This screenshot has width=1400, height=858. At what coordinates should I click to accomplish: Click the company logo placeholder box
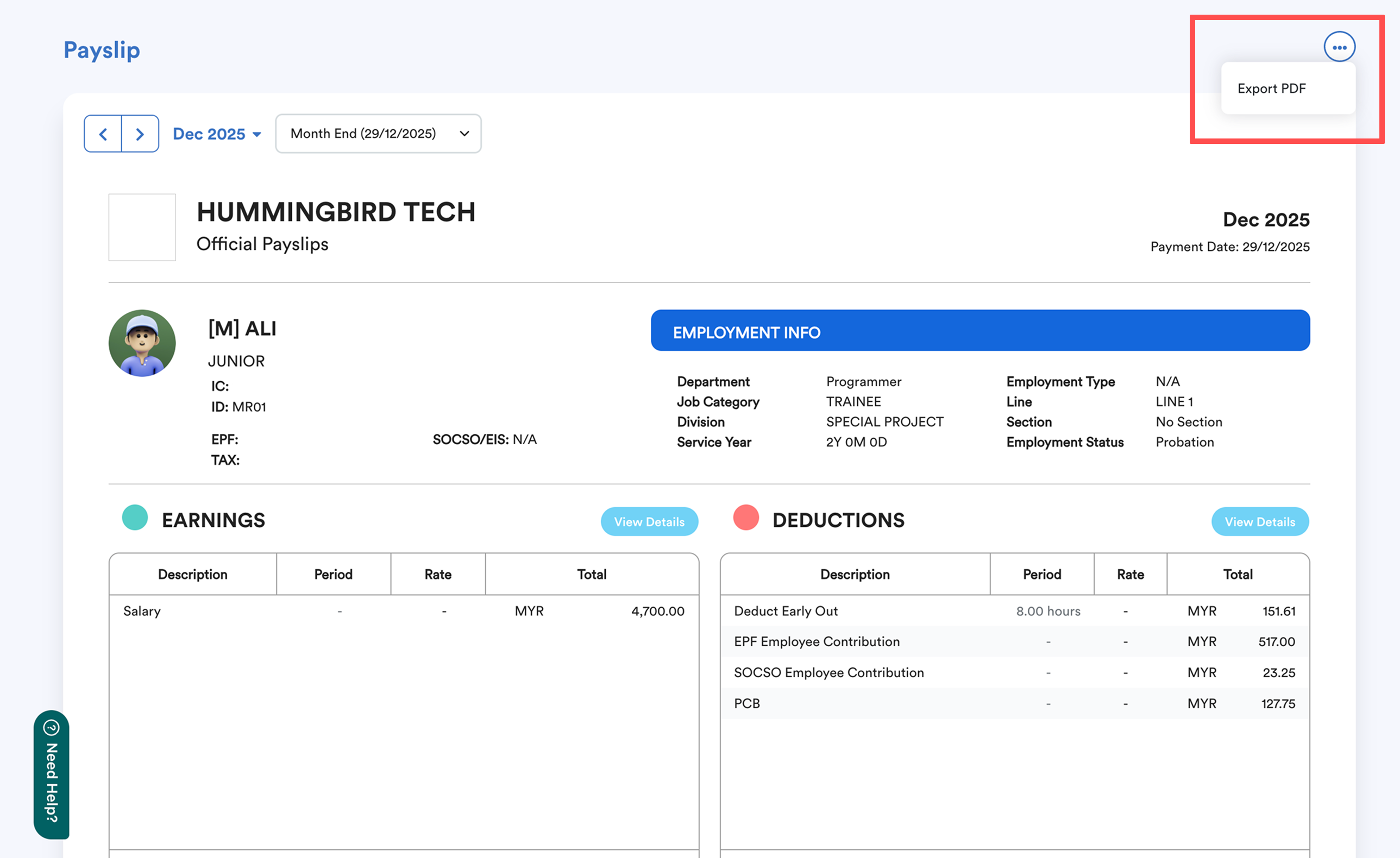(142, 227)
